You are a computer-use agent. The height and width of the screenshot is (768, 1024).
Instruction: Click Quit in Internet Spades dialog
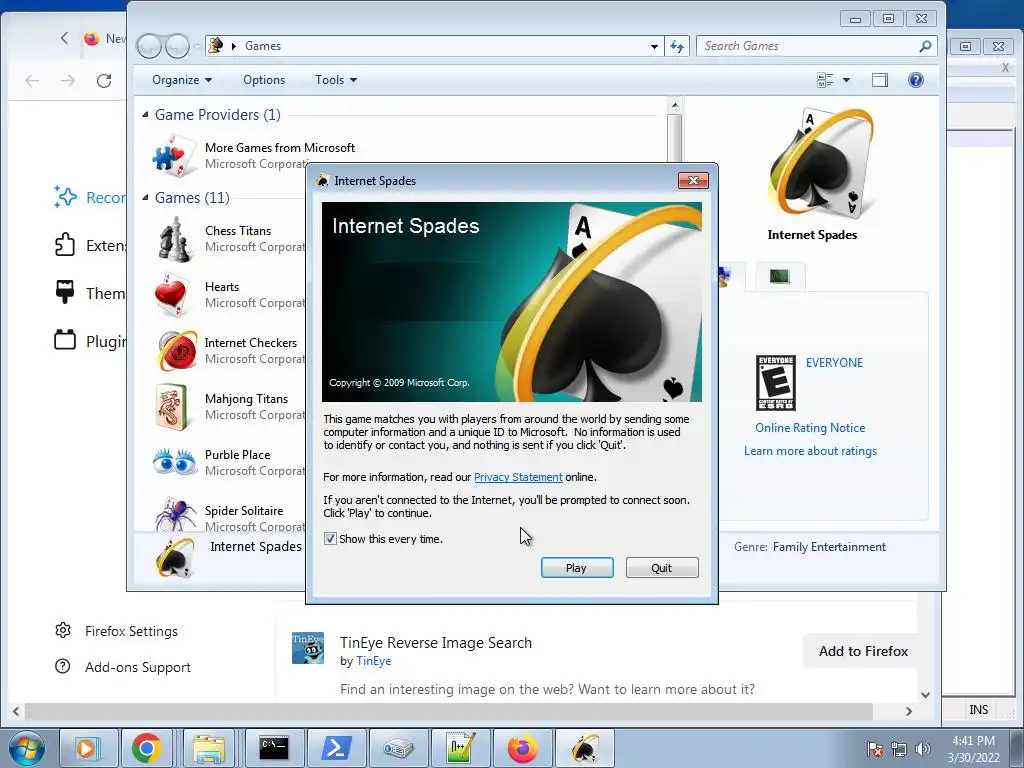[662, 568]
